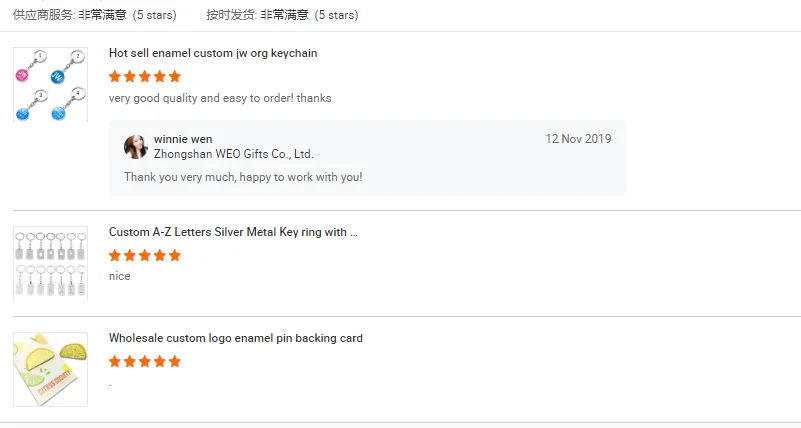Click the 'winnie wen' reviewer name
Viewport: 801px width, 428px height.
click(183, 139)
